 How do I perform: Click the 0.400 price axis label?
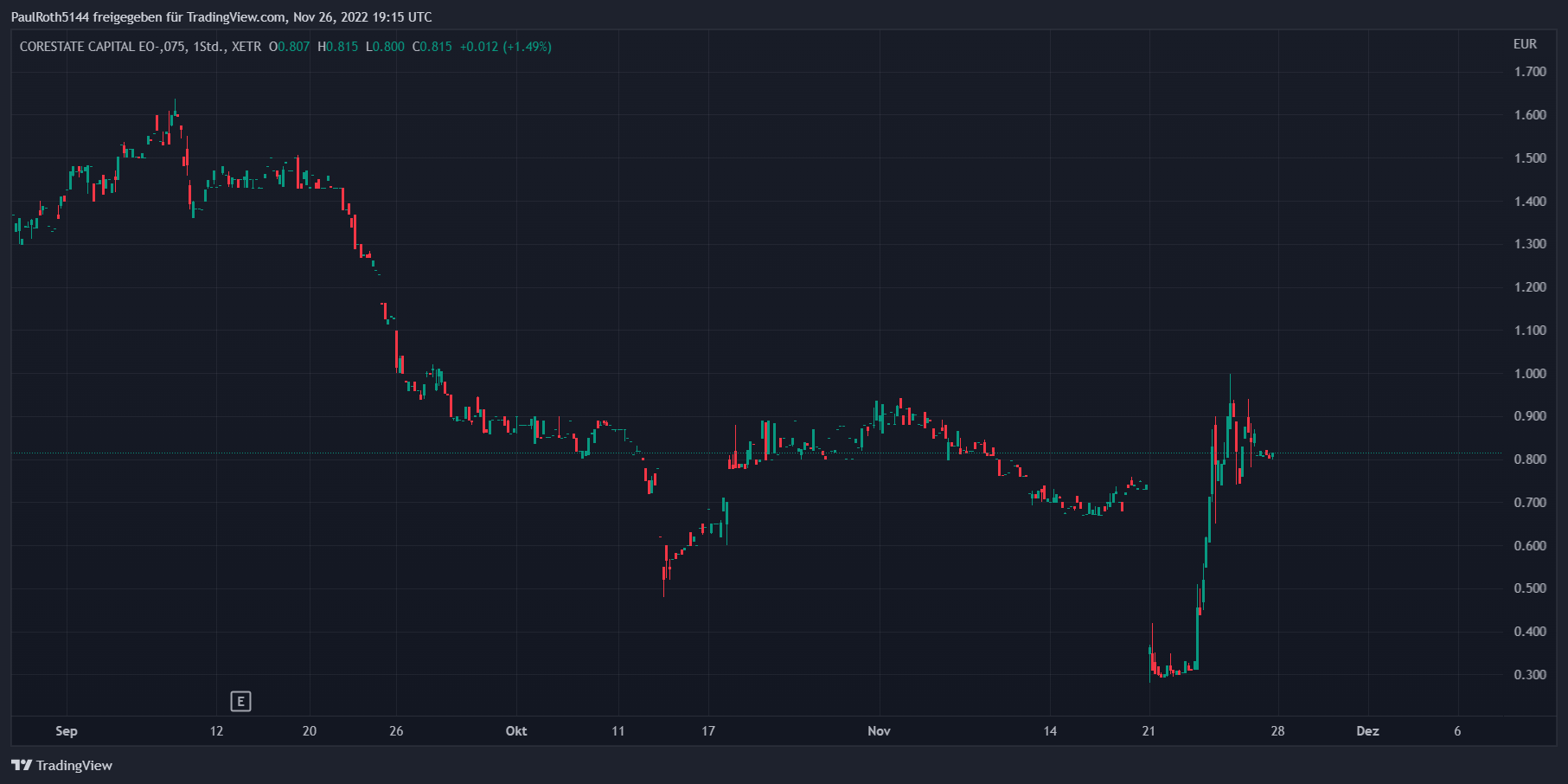tap(1530, 632)
